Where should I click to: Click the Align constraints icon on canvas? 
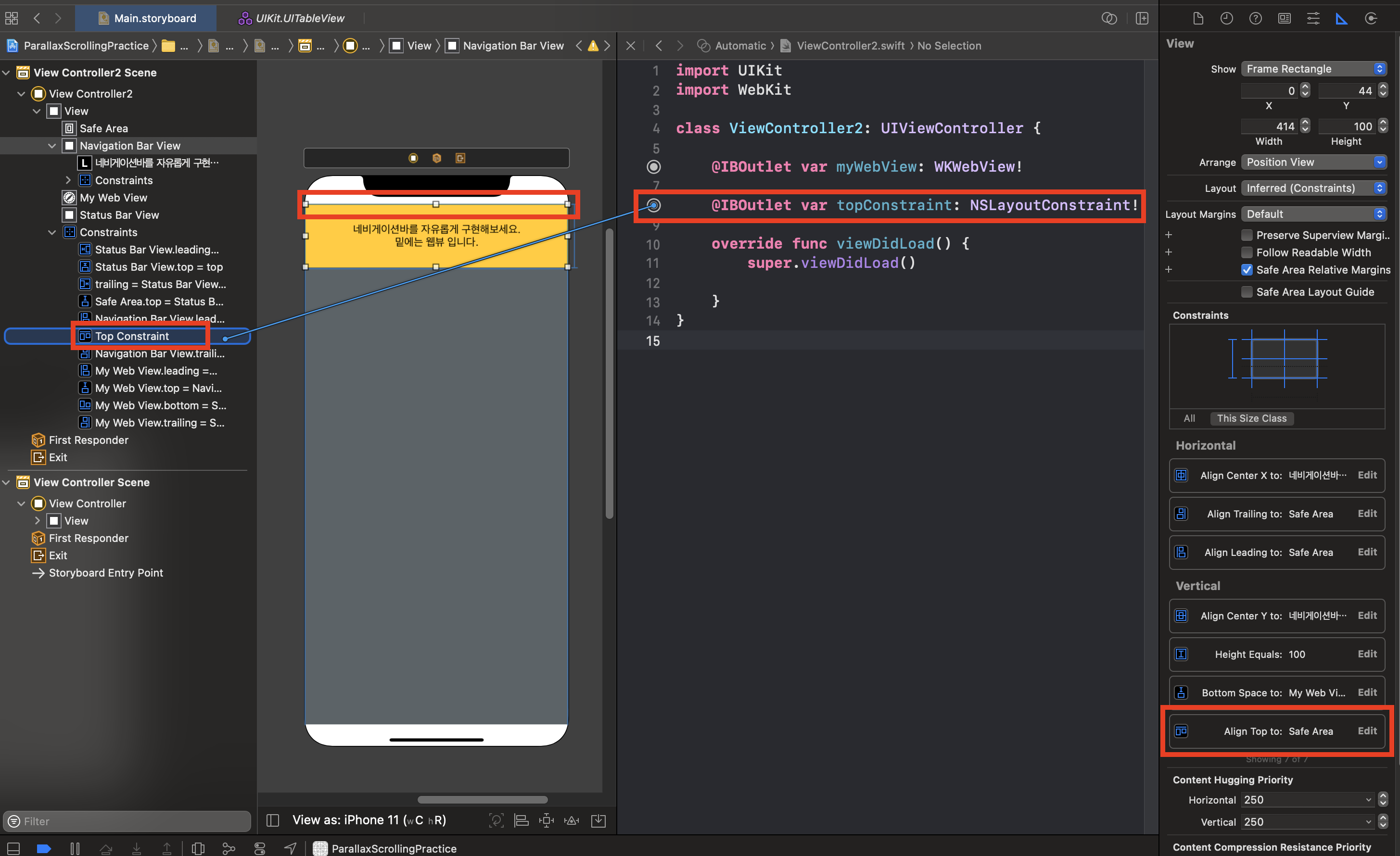point(521,820)
